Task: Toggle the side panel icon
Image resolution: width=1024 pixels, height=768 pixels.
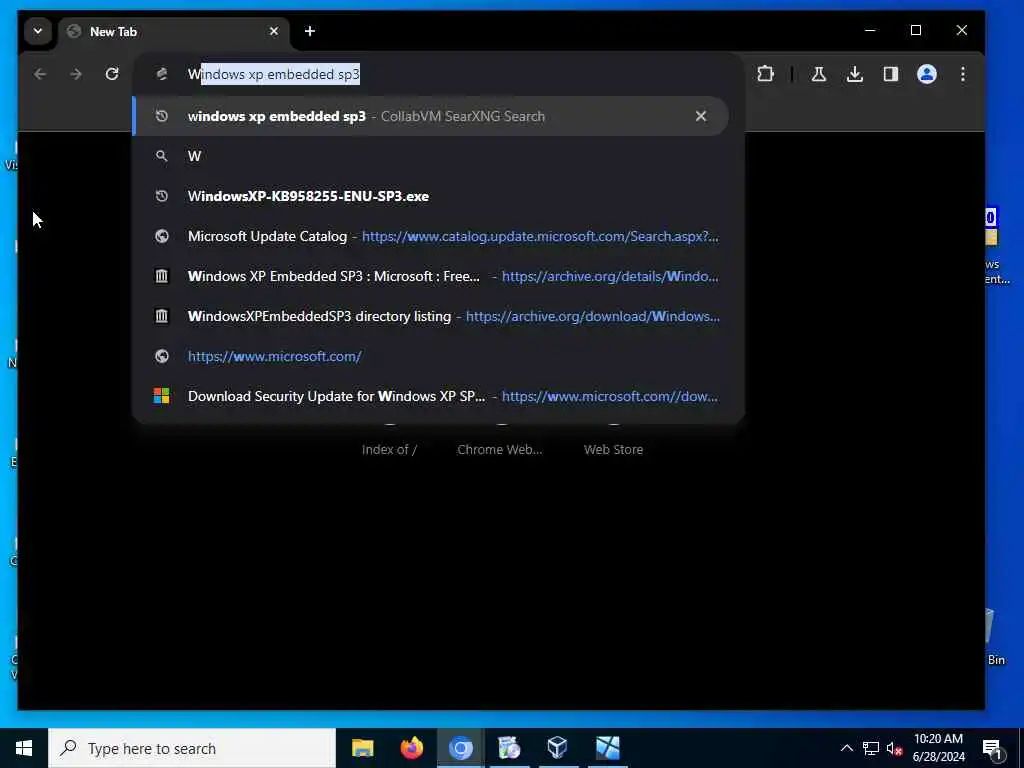Action: pos(890,74)
